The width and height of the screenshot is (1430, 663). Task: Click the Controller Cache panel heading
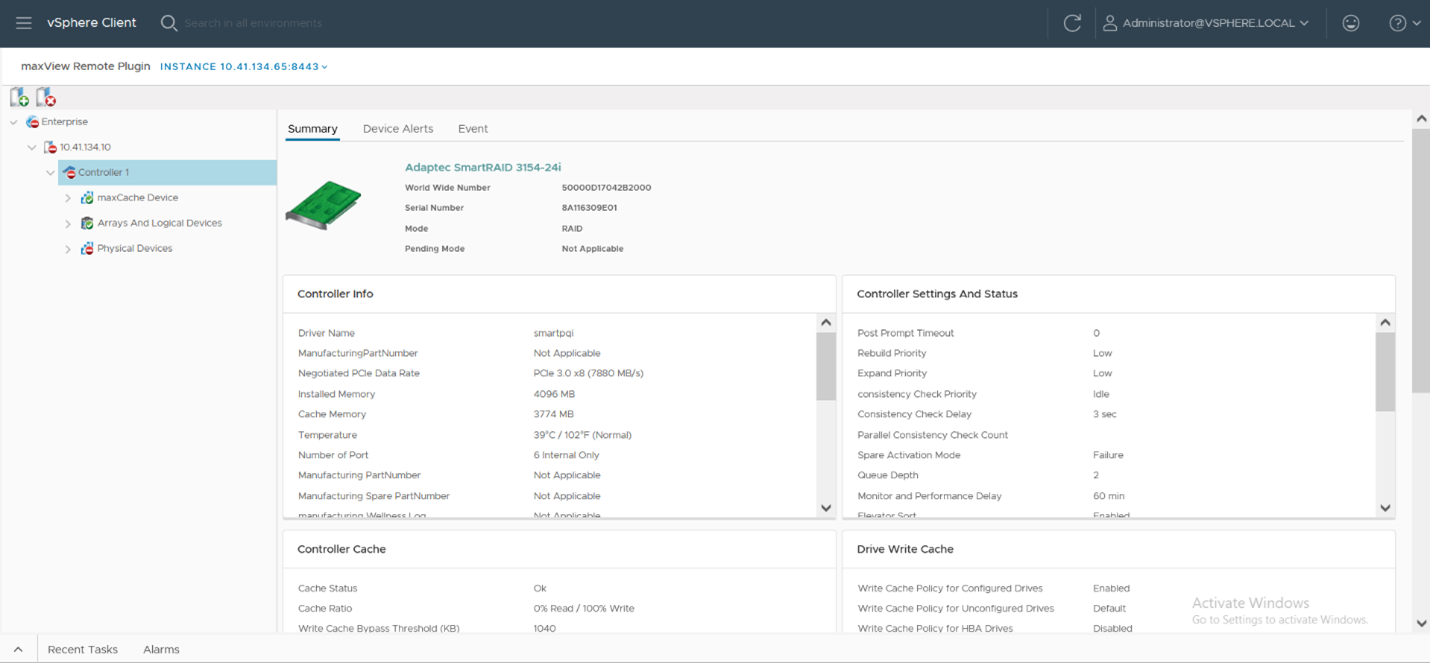341,549
